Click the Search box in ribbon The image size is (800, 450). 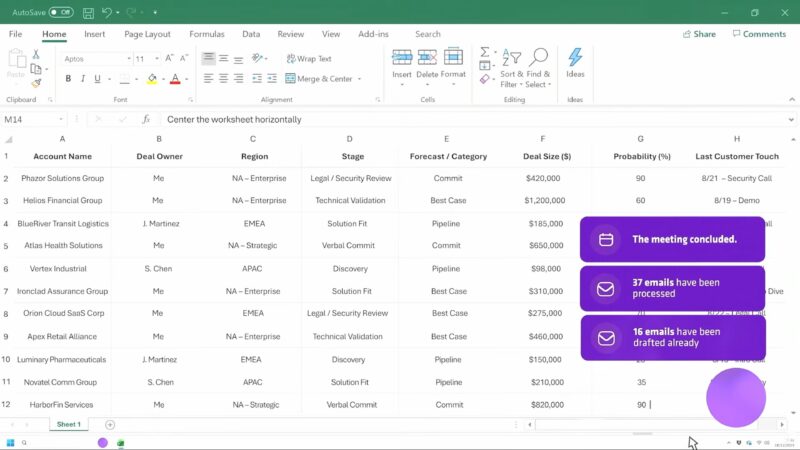tap(428, 34)
